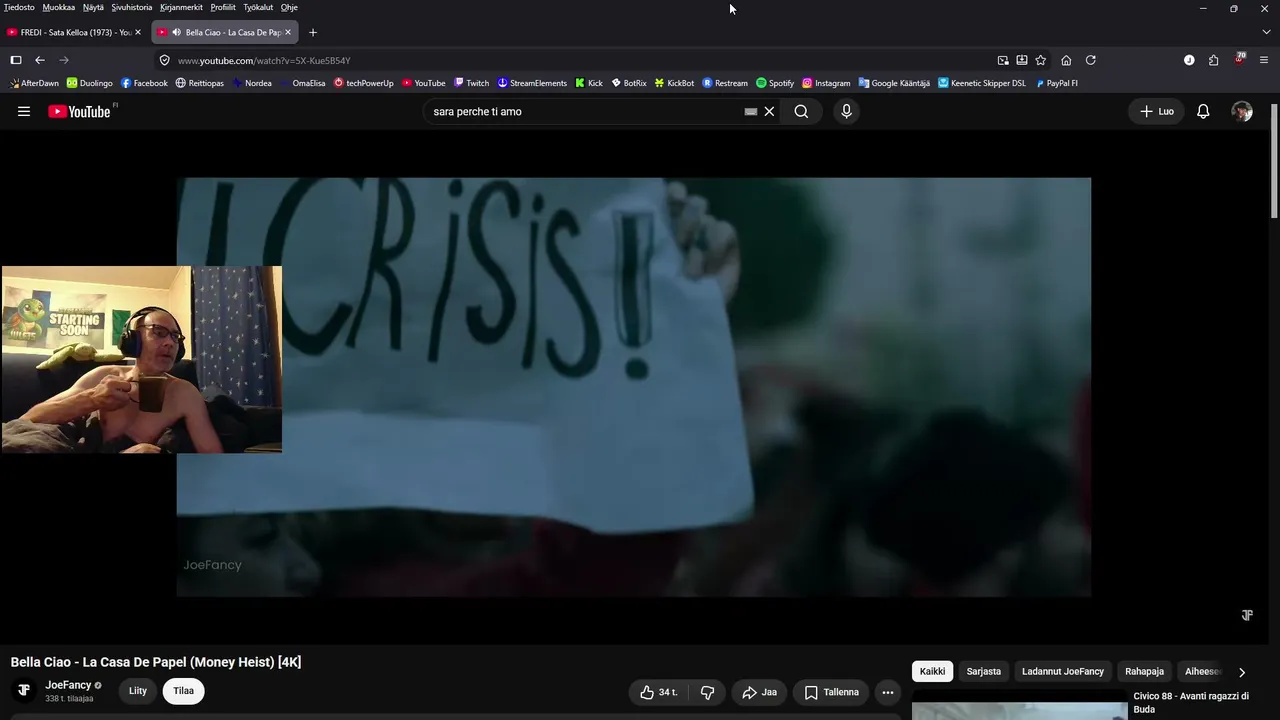
Task: Open the Twitch bookmark
Action: click(x=472, y=83)
